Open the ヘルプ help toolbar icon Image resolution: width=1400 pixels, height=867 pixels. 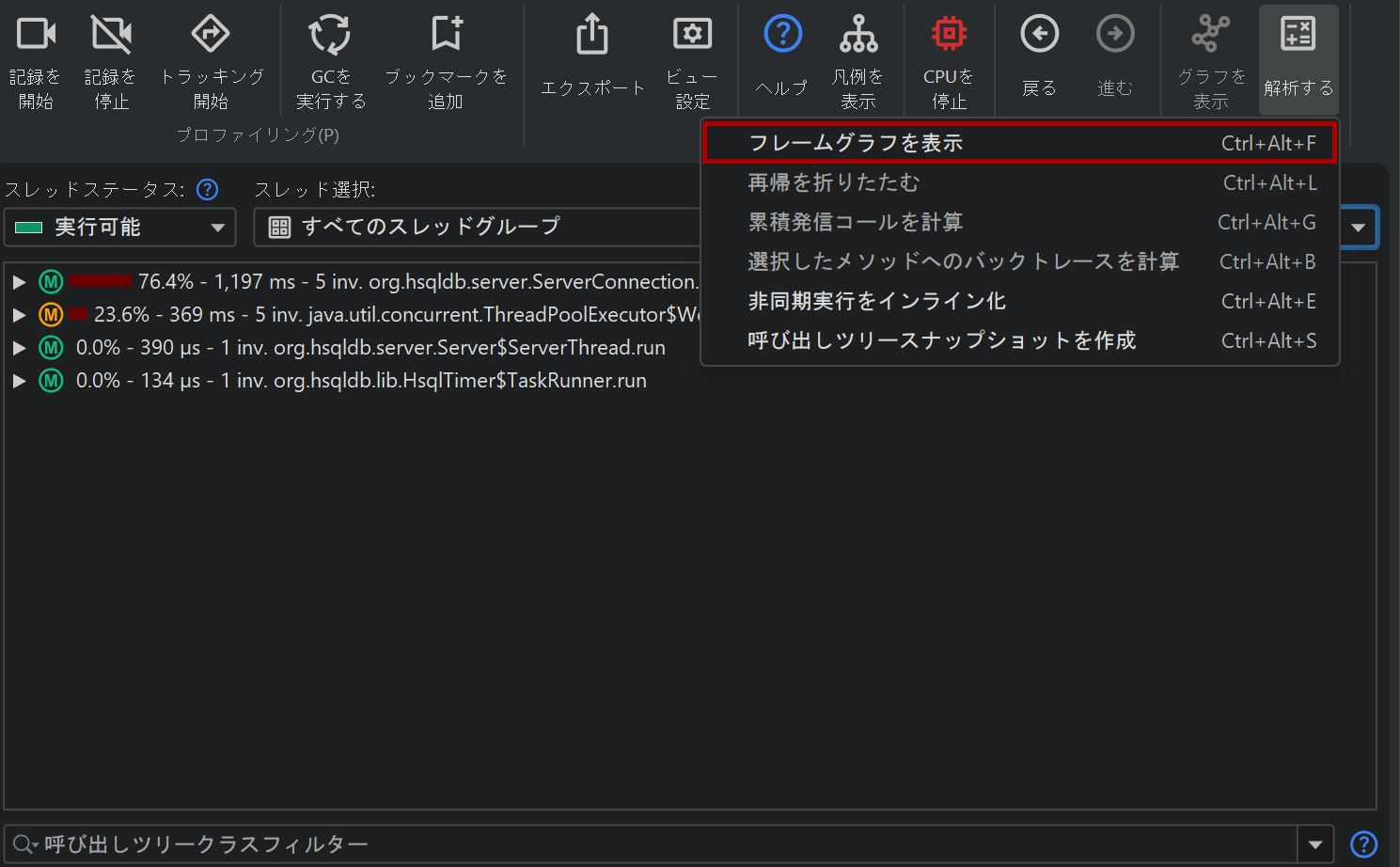pyautogui.click(x=782, y=35)
